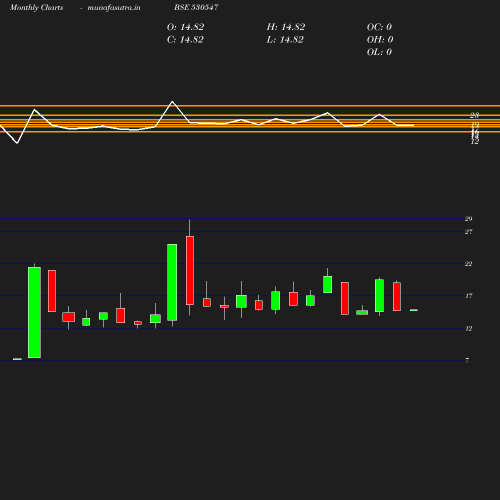Select the 'OC: 0' reading
The height and width of the screenshot is (500, 500).
click(379, 27)
